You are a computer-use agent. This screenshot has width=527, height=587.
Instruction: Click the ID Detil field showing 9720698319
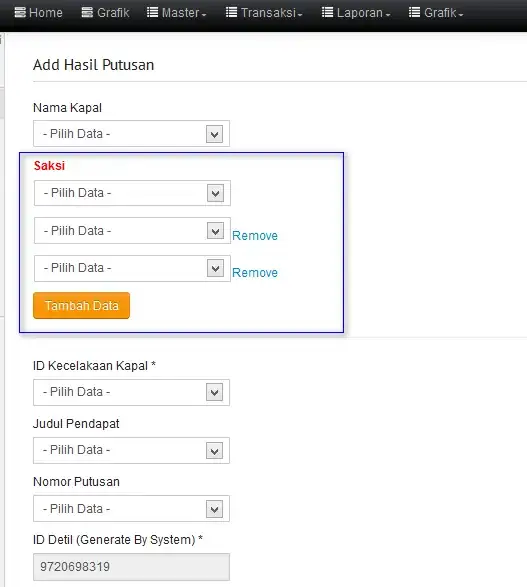tap(131, 567)
